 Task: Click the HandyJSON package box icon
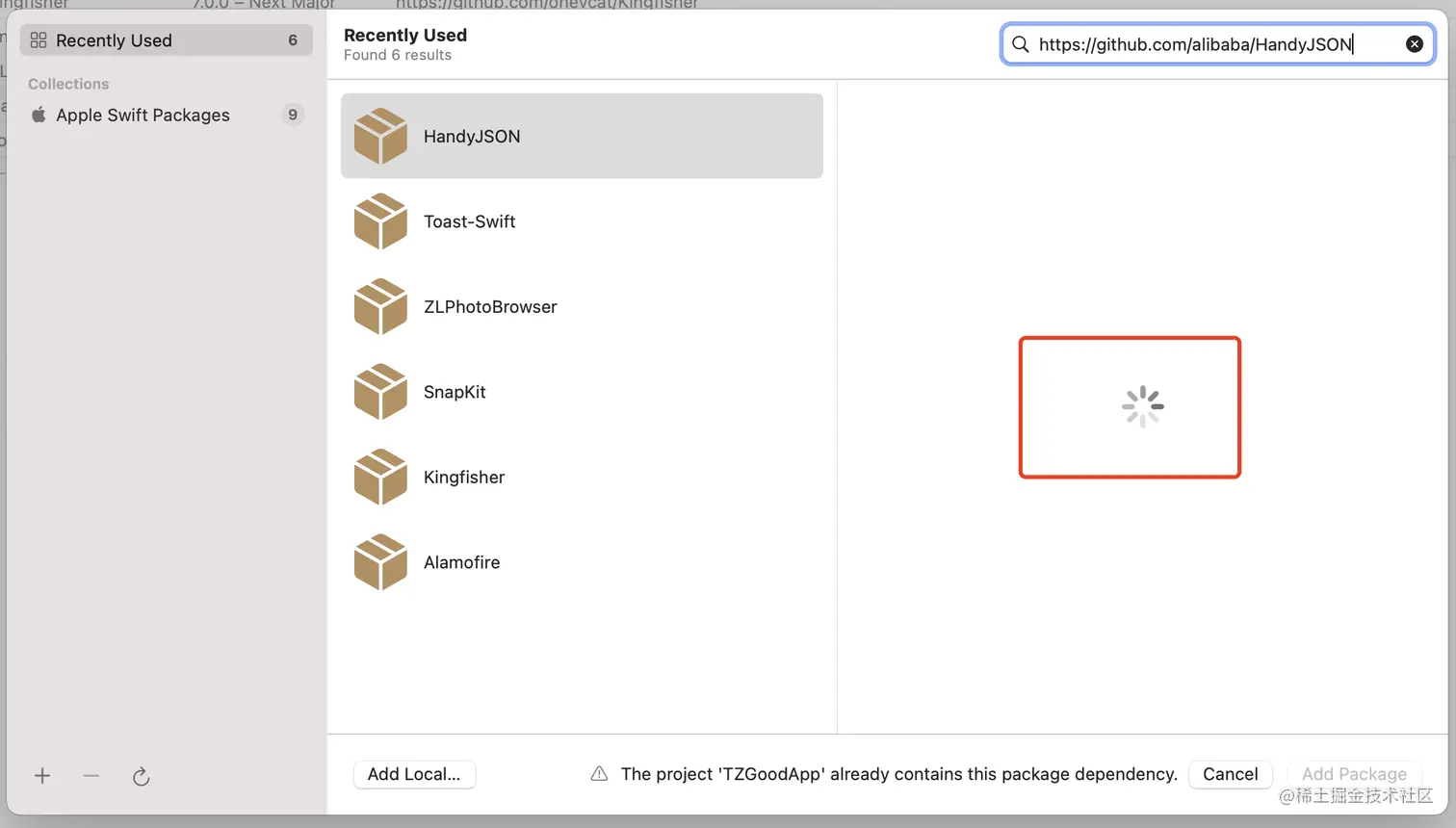380,136
